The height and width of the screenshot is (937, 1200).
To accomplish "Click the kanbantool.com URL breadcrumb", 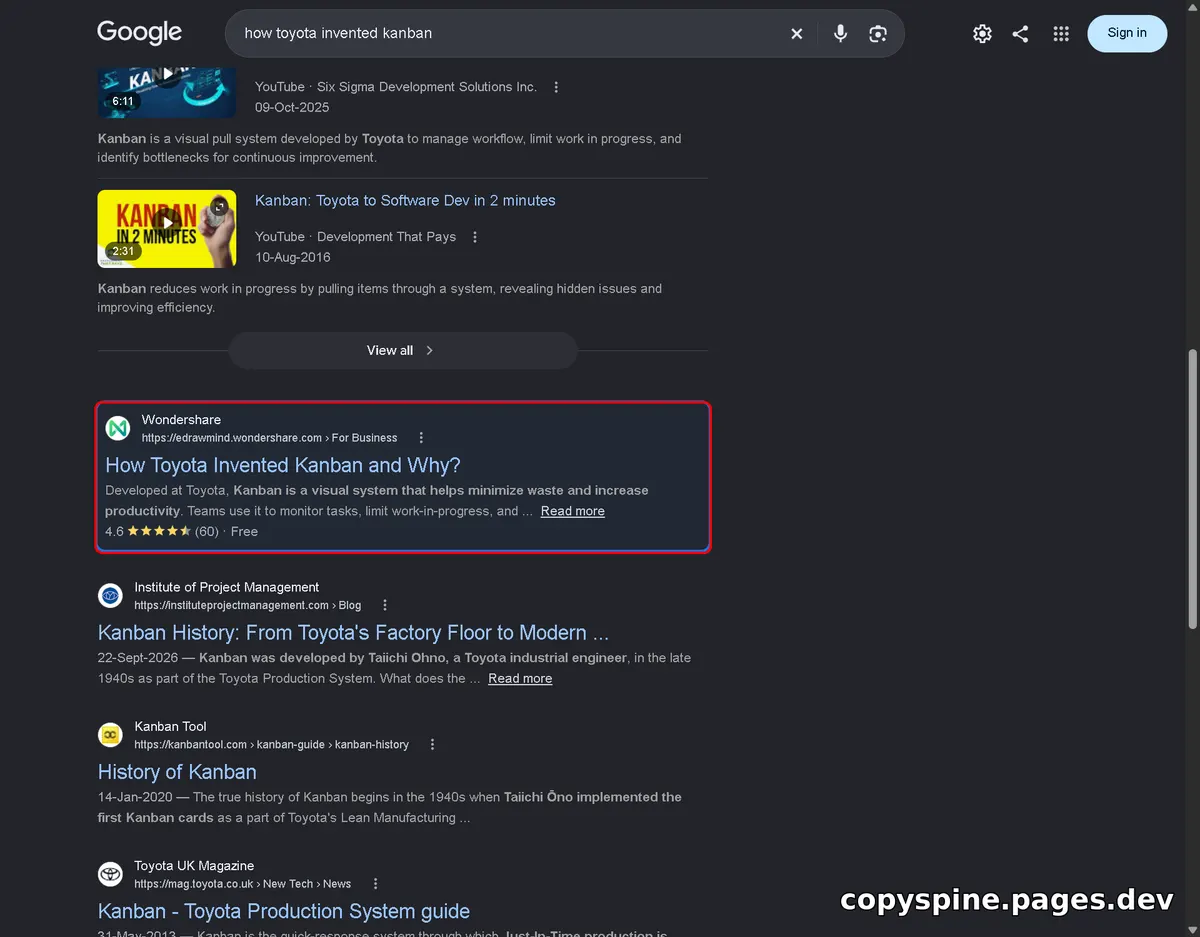I will click(272, 744).
